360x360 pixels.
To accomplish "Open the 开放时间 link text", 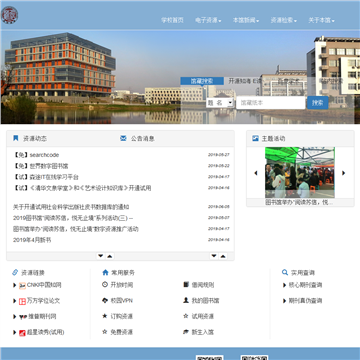I will click(x=122, y=285).
